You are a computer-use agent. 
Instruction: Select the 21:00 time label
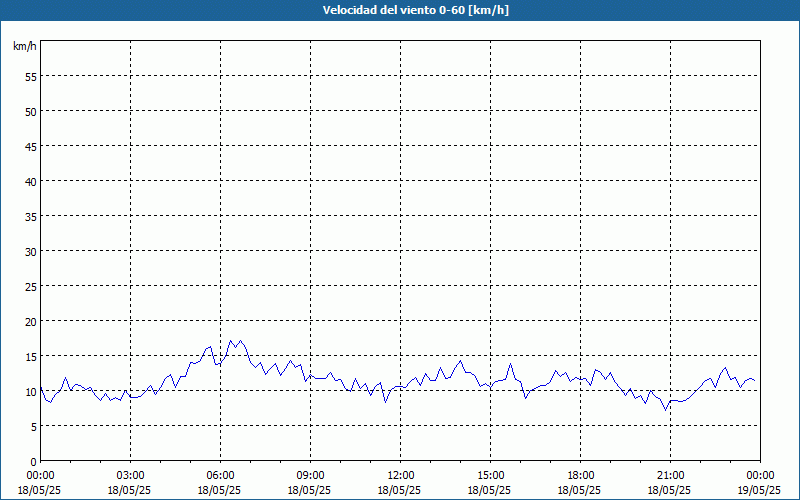(x=670, y=475)
